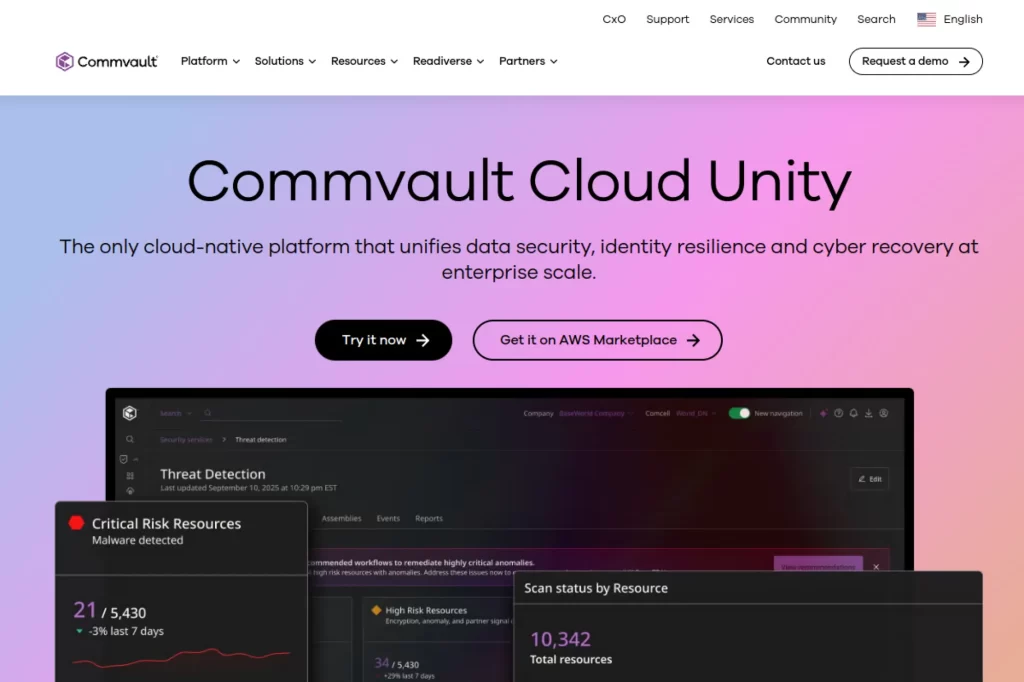Click the Try it now button
The height and width of the screenshot is (682, 1024).
[383, 340]
